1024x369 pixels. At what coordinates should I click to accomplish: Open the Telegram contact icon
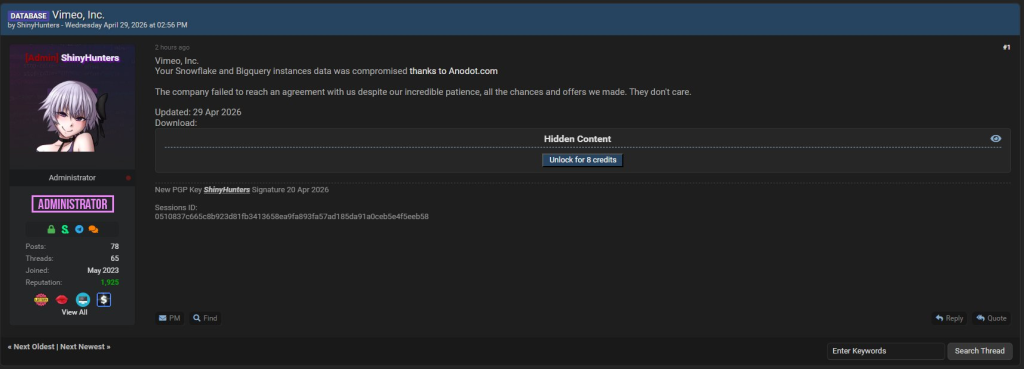[79, 229]
